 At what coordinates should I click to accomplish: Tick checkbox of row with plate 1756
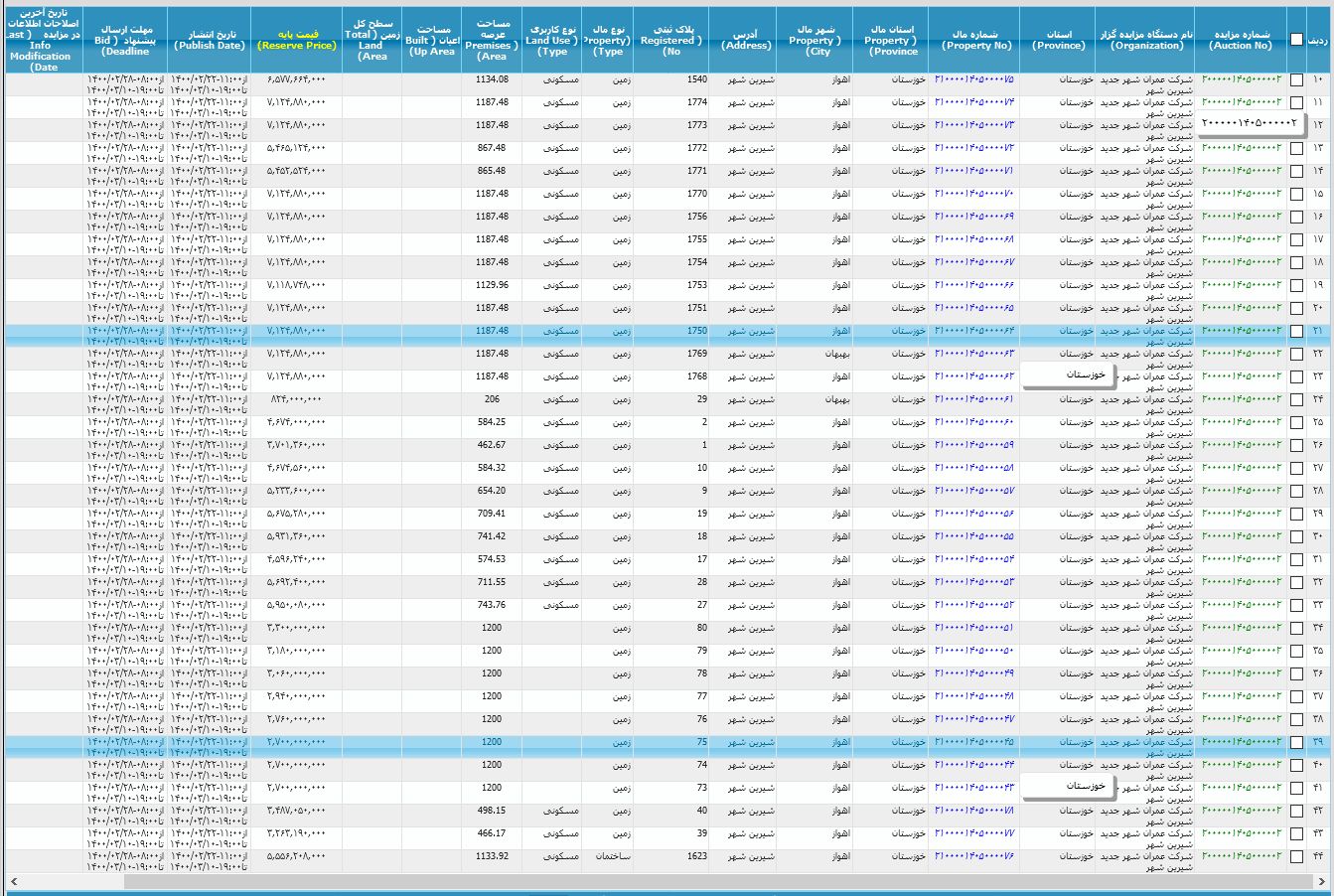pos(1296,217)
